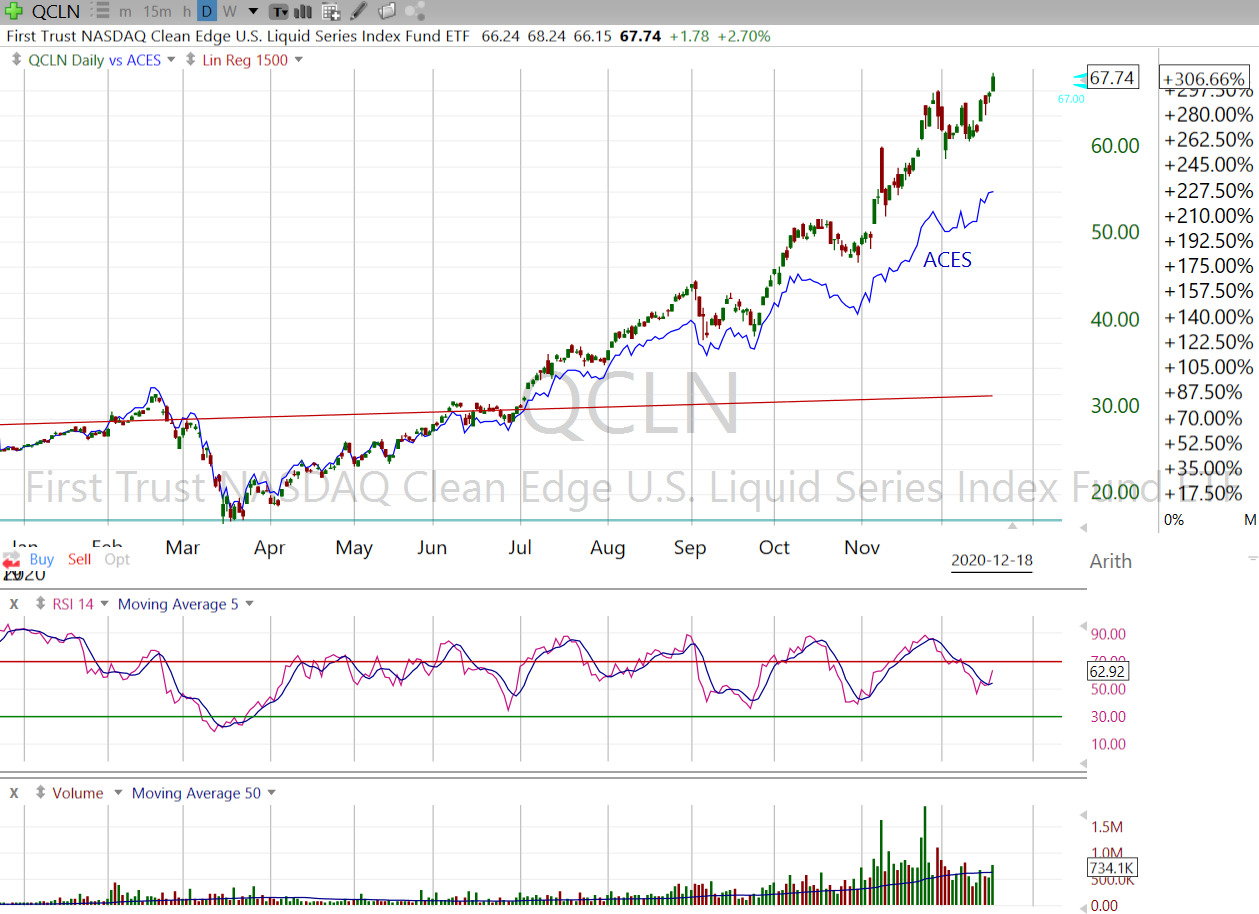Click the red trade arrows icon

point(12,559)
